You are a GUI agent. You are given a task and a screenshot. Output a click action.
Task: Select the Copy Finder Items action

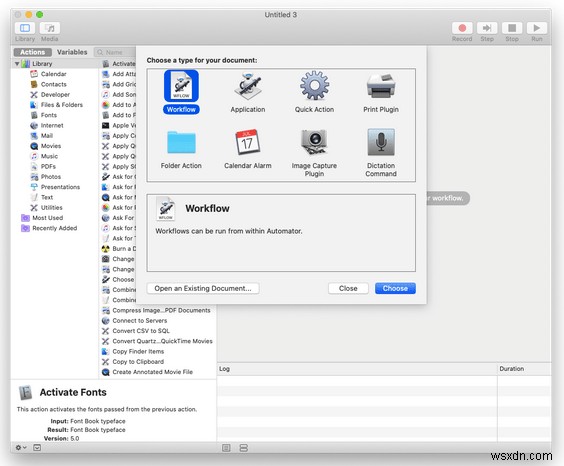[x=138, y=351]
